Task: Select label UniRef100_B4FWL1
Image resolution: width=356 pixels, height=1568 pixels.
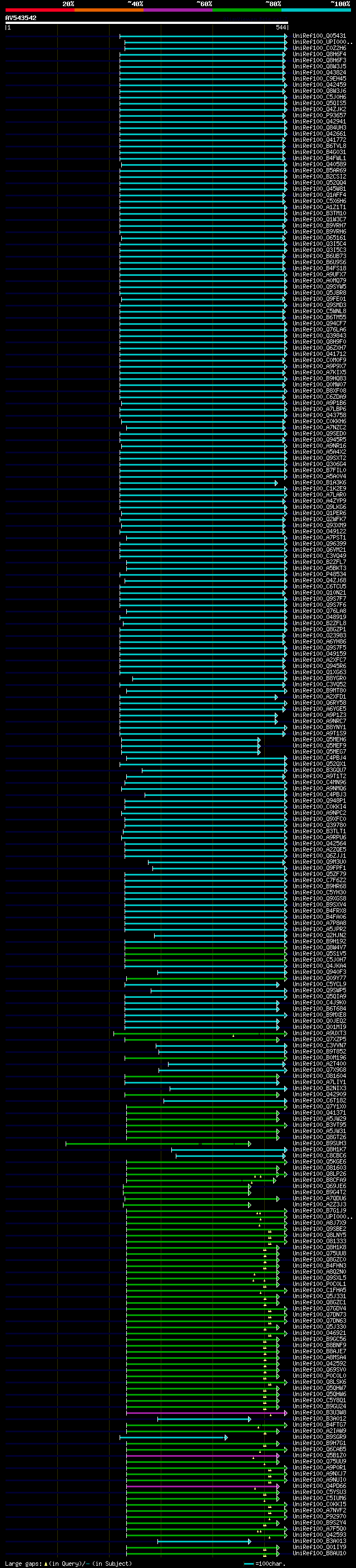Action: tap(319, 159)
